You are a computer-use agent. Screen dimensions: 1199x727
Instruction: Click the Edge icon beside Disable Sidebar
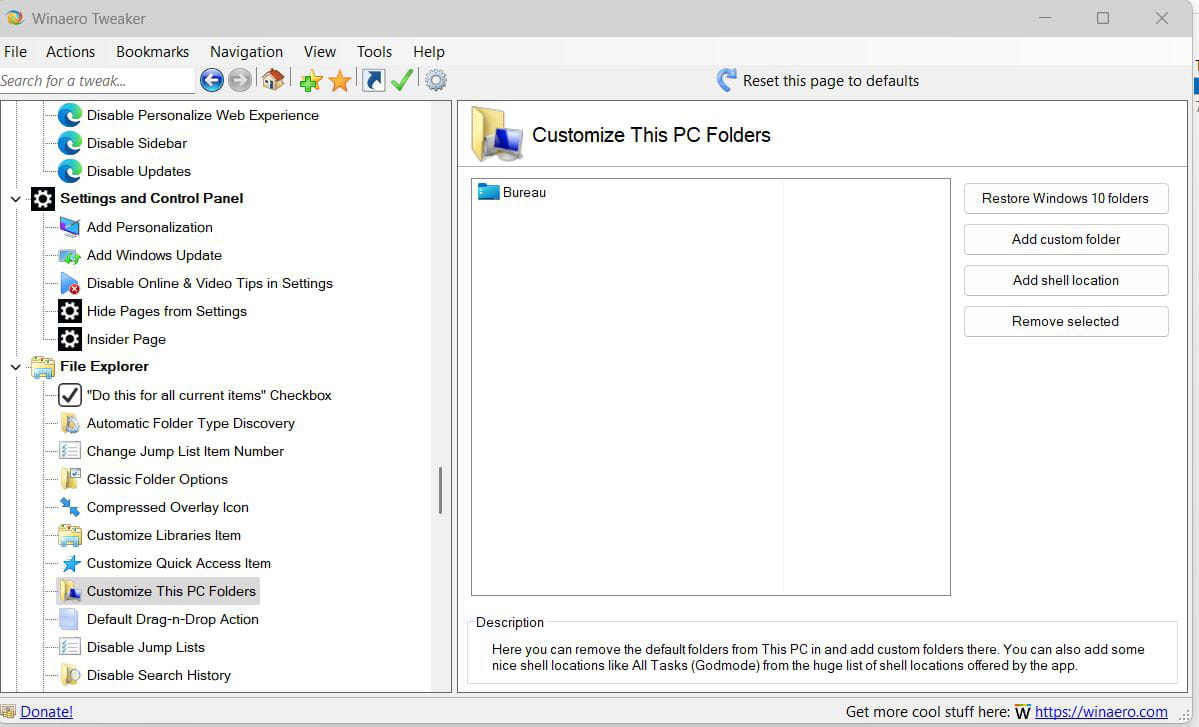point(70,143)
